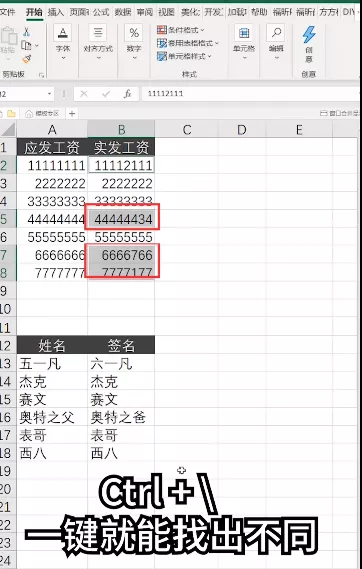
Task: Select cell with value 6666766
Action: click(x=121, y=255)
